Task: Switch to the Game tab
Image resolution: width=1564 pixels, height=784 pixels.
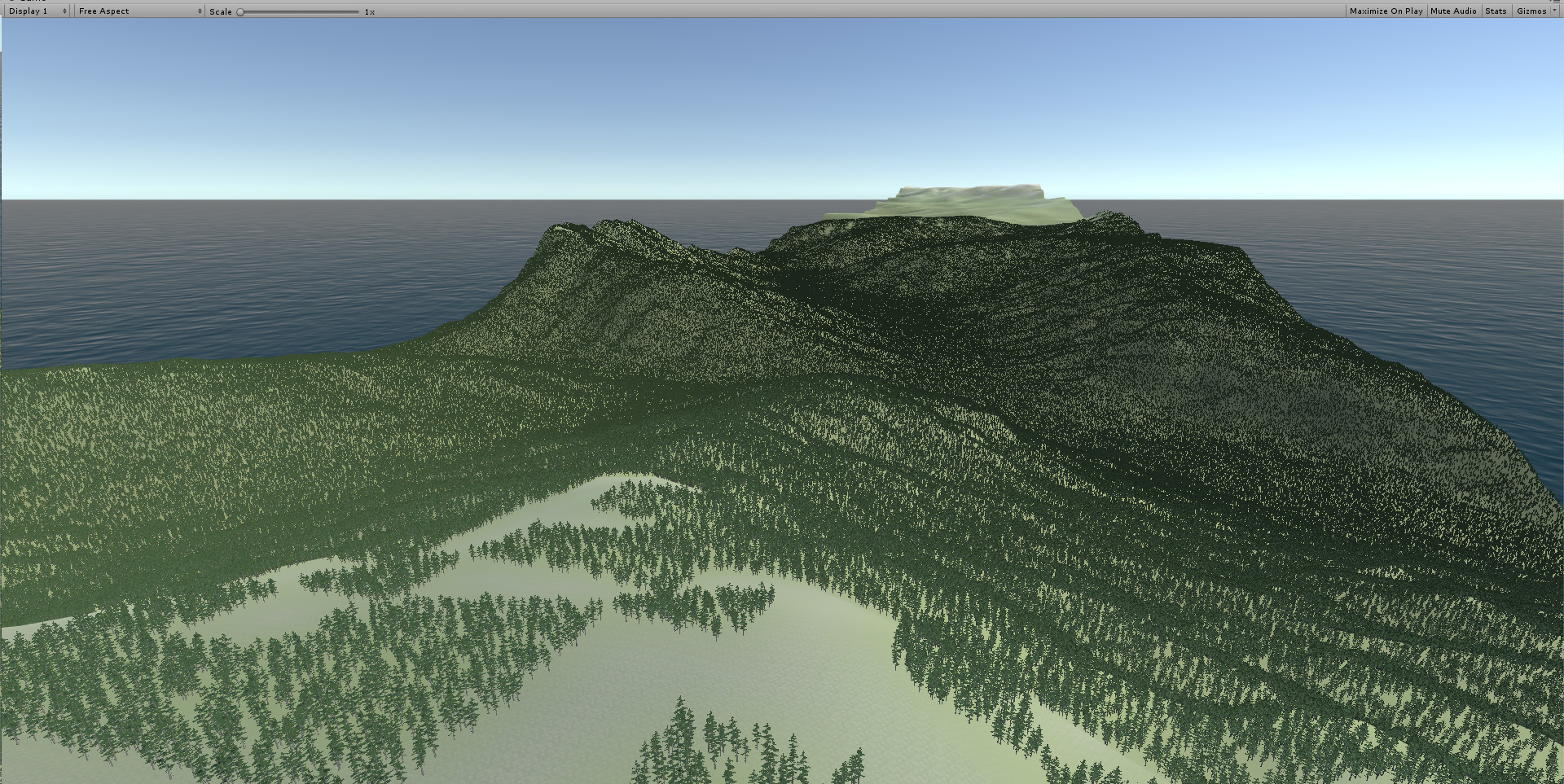Action: (x=29, y=2)
